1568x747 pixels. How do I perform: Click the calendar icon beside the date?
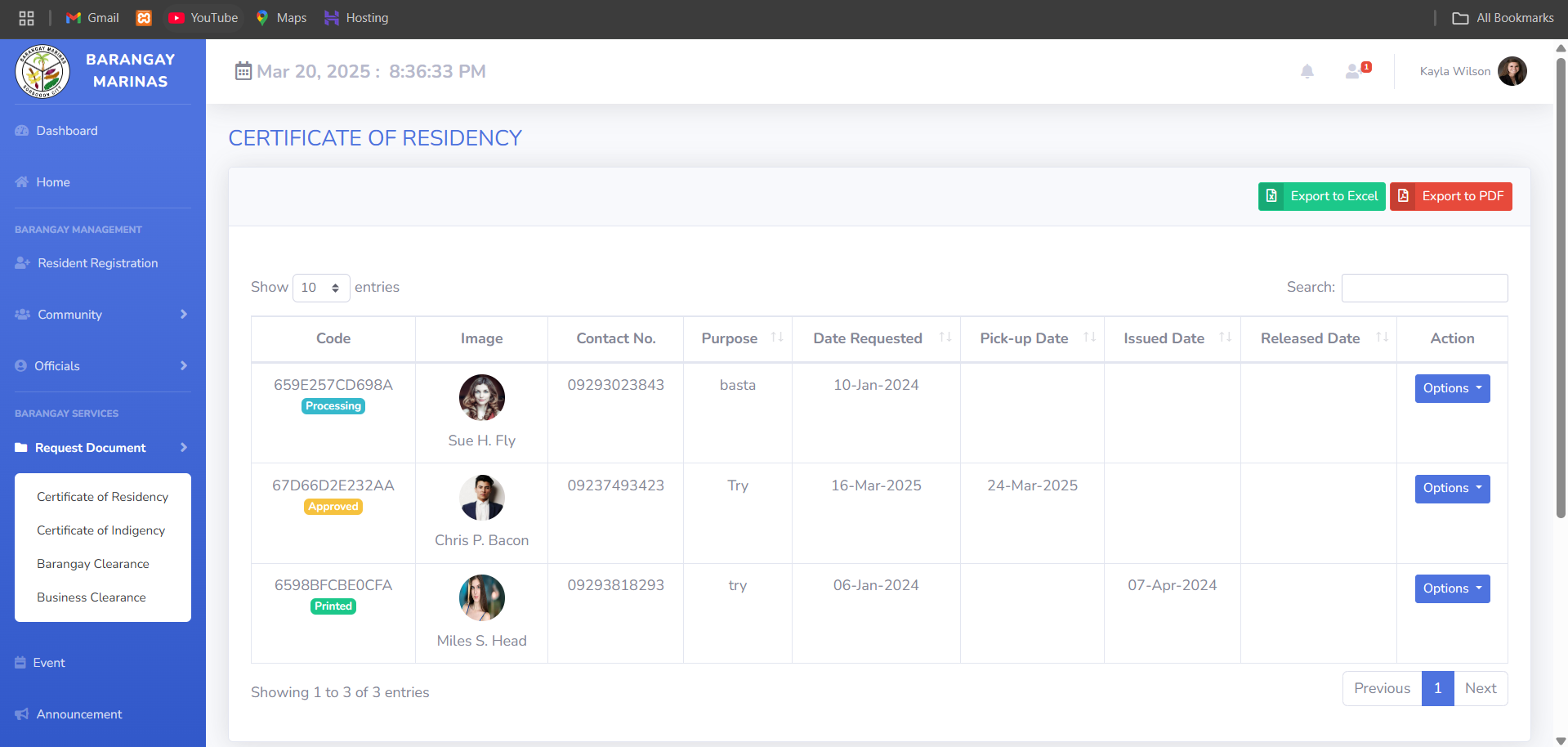(x=243, y=71)
